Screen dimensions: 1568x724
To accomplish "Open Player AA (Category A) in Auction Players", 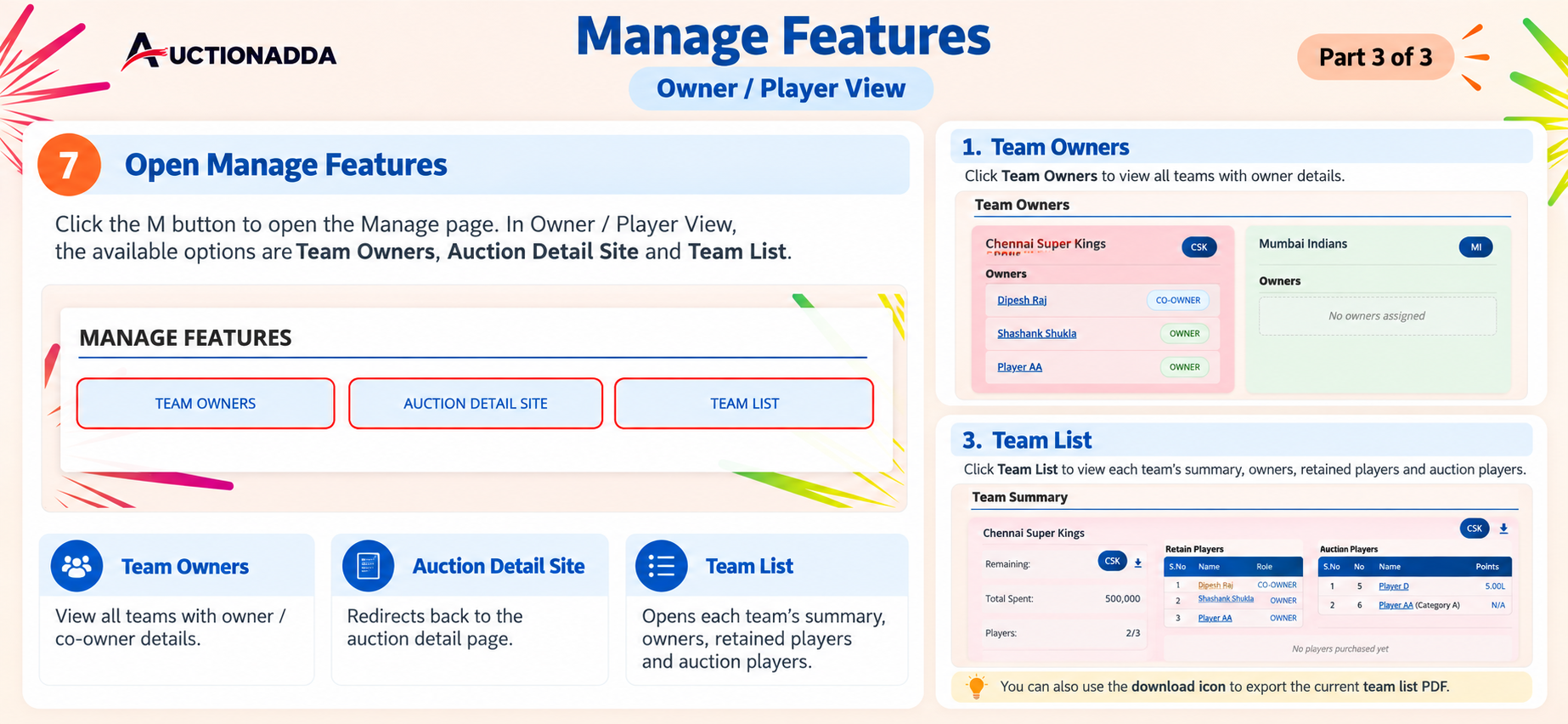I will pos(1419,605).
